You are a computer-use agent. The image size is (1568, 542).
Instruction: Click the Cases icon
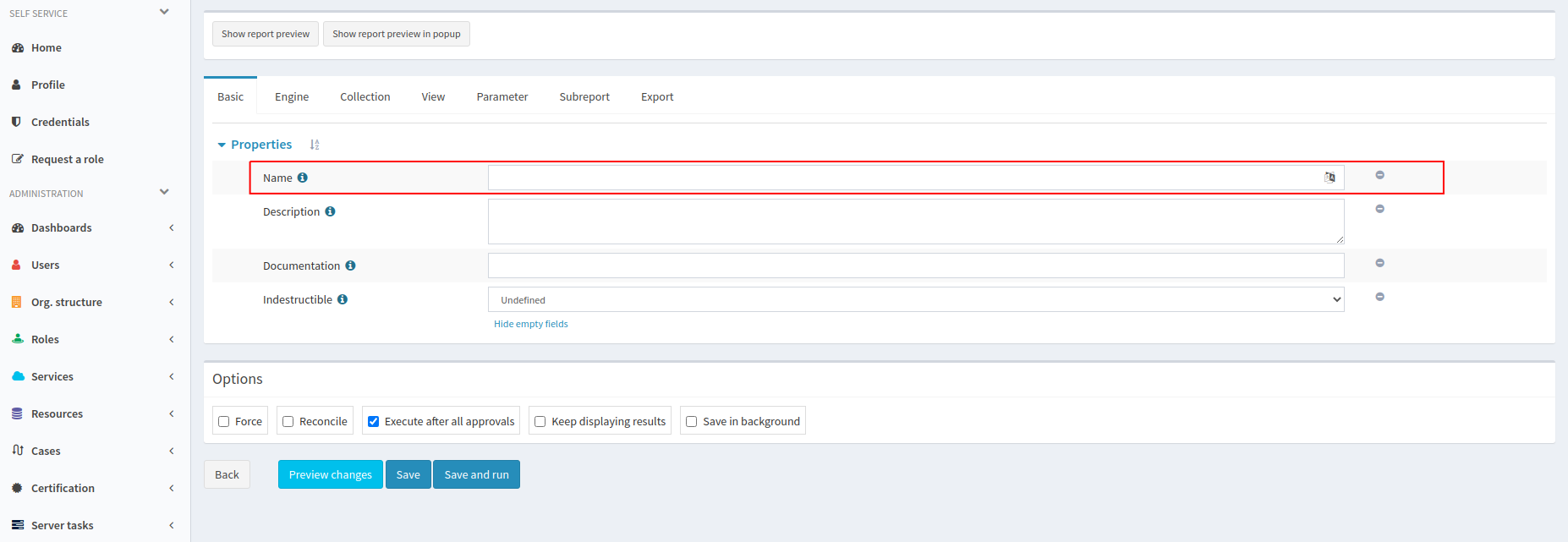(x=17, y=451)
